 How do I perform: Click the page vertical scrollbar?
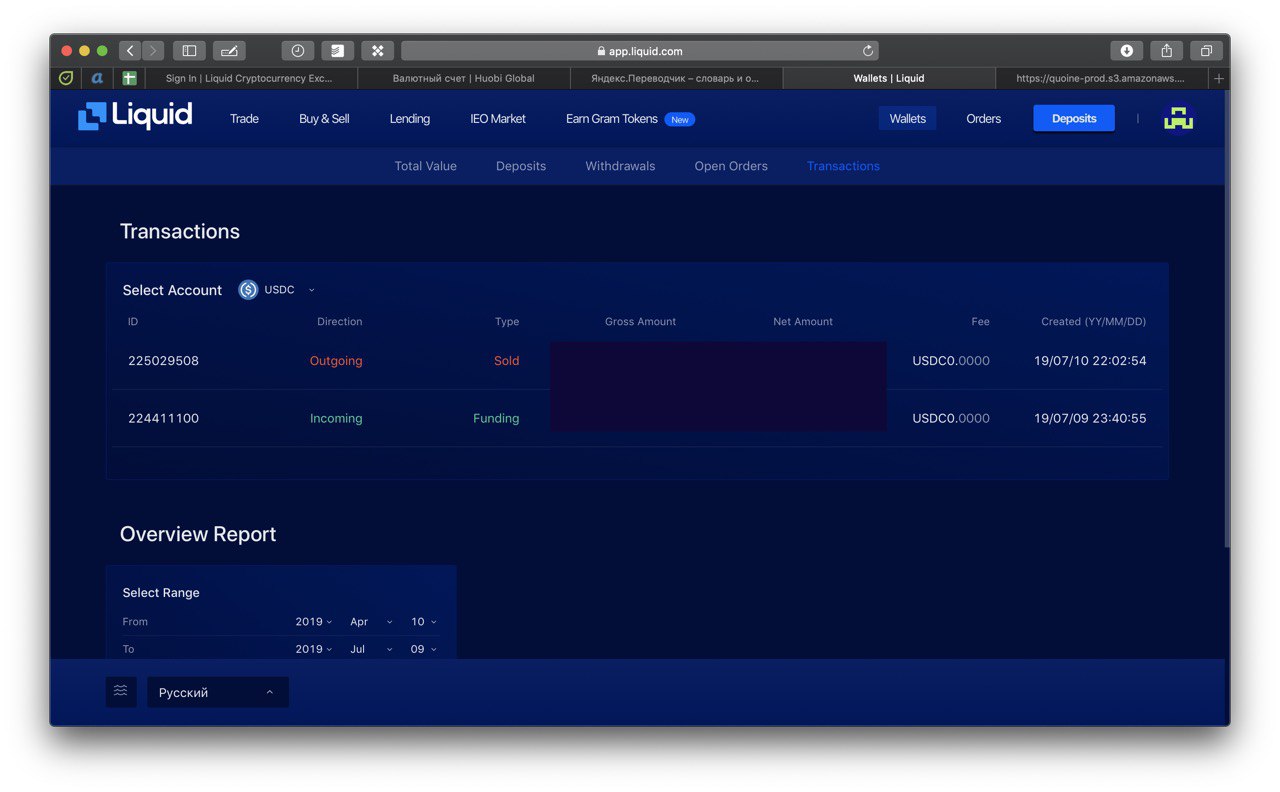pos(1227,320)
